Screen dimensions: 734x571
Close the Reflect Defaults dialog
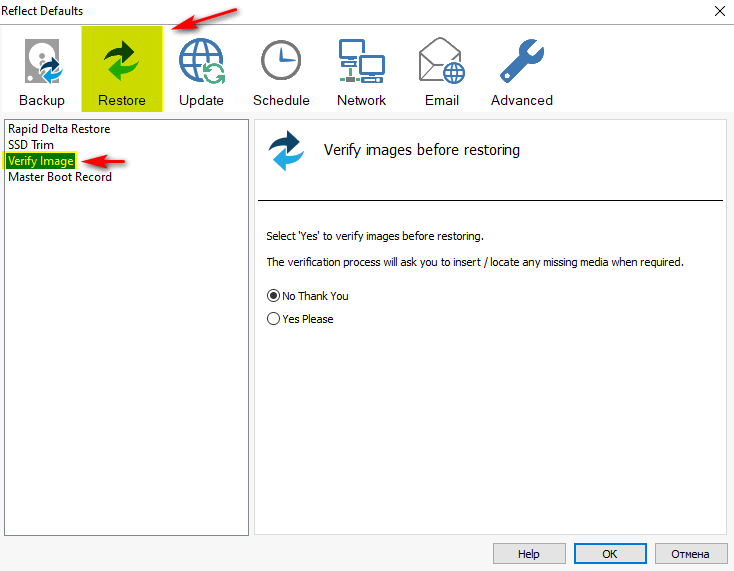tap(720, 11)
